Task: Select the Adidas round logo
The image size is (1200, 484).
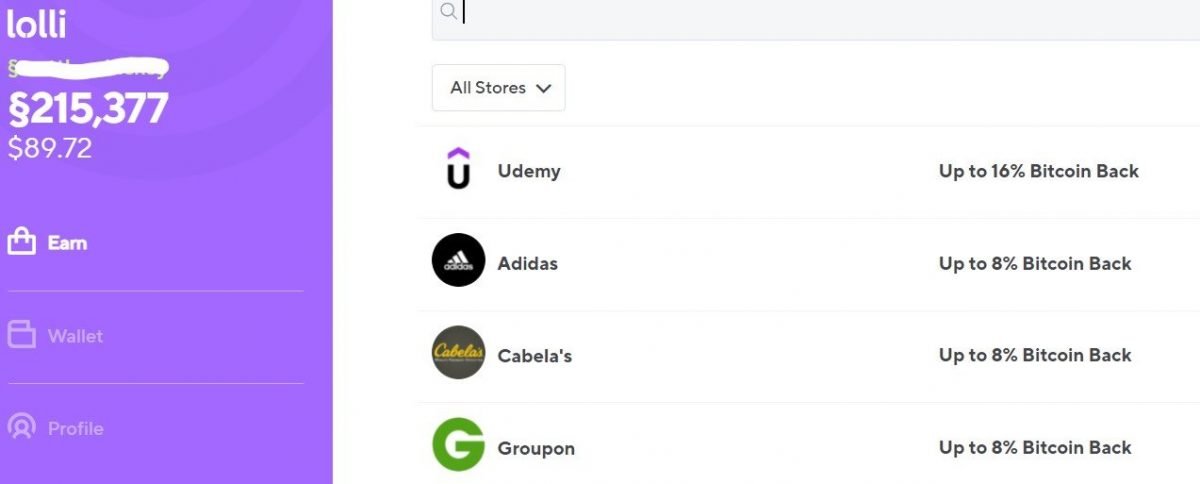Action: (x=458, y=260)
